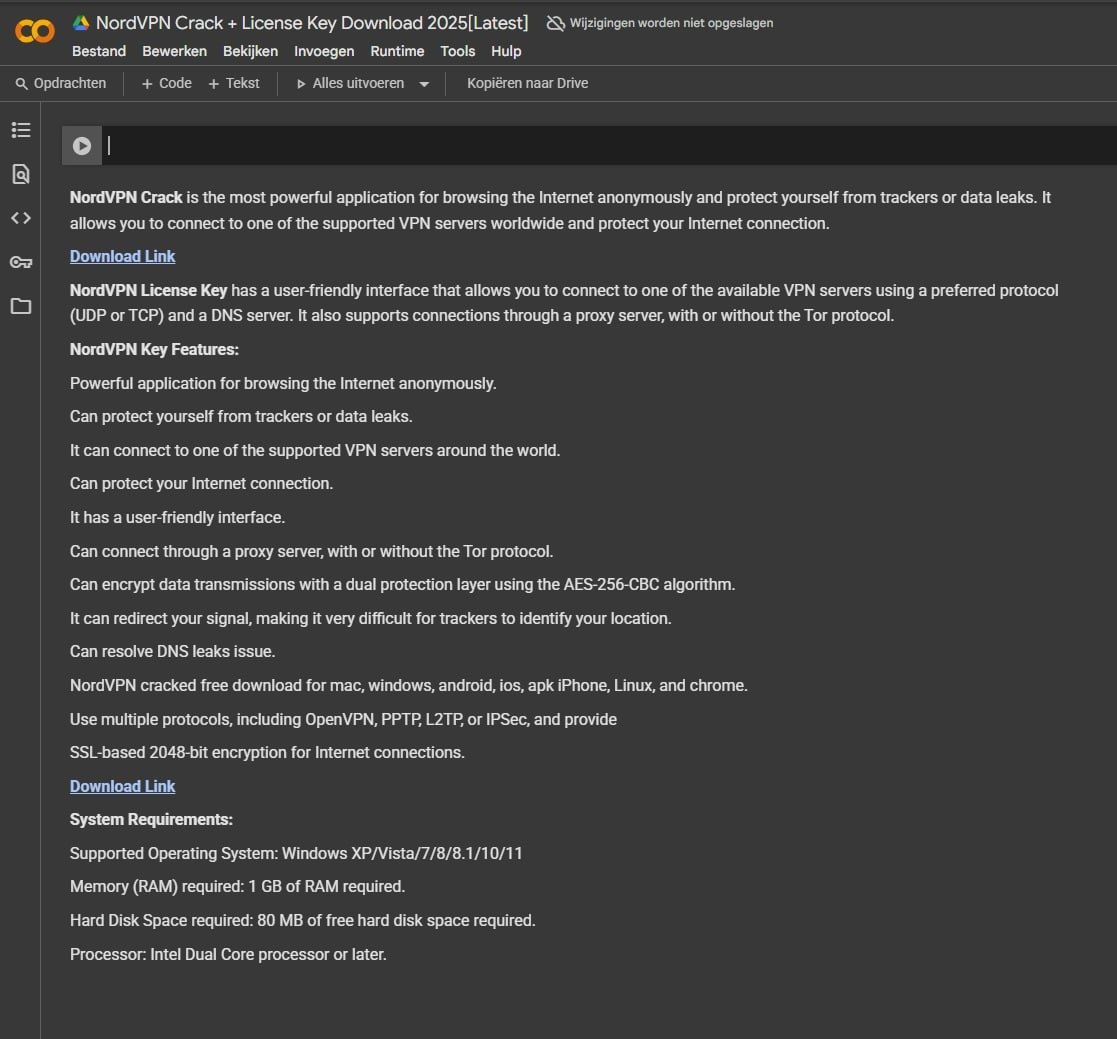
Task: Open the secrets key sidebar icon
Action: 21,262
